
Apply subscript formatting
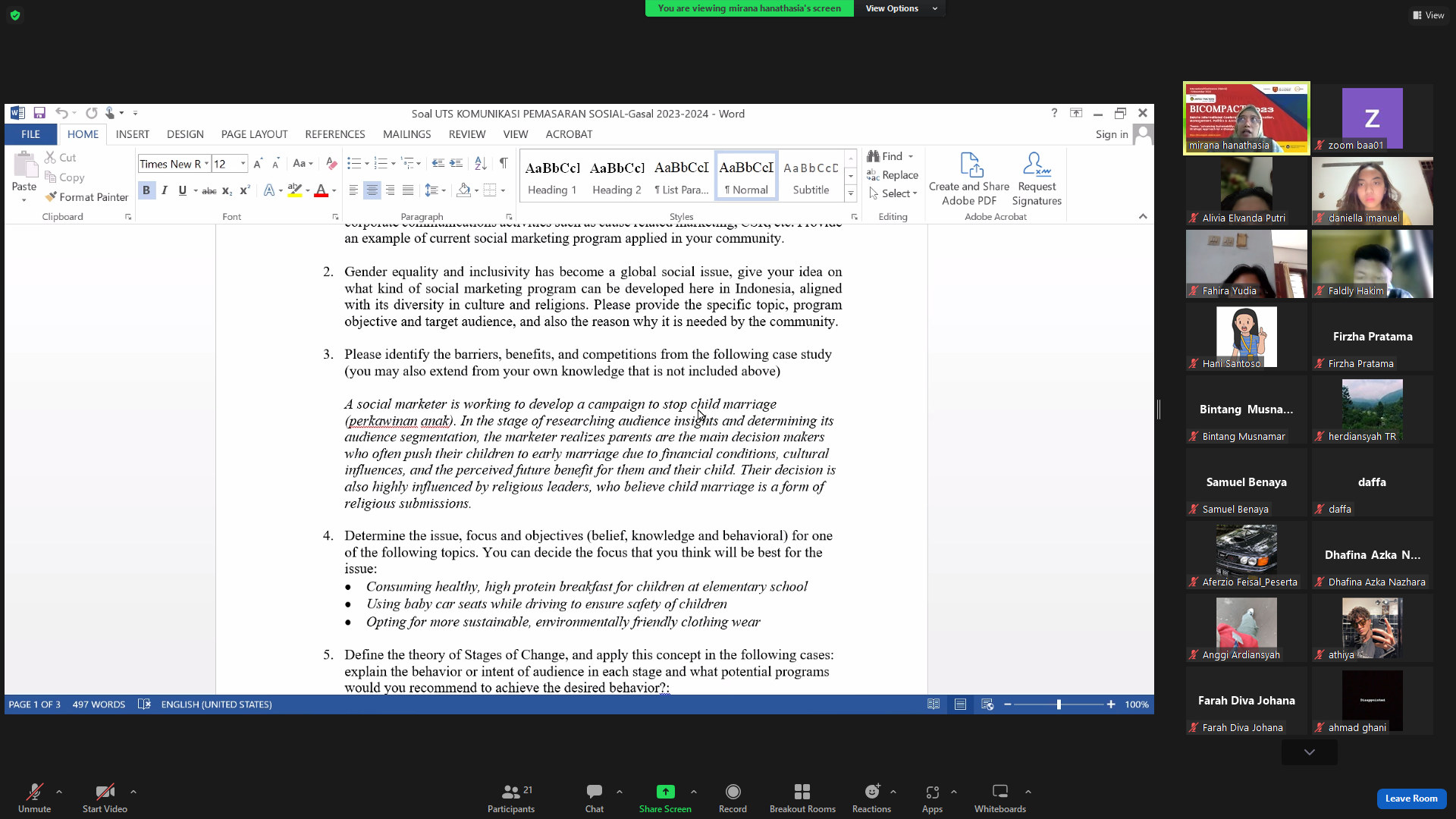(x=227, y=190)
